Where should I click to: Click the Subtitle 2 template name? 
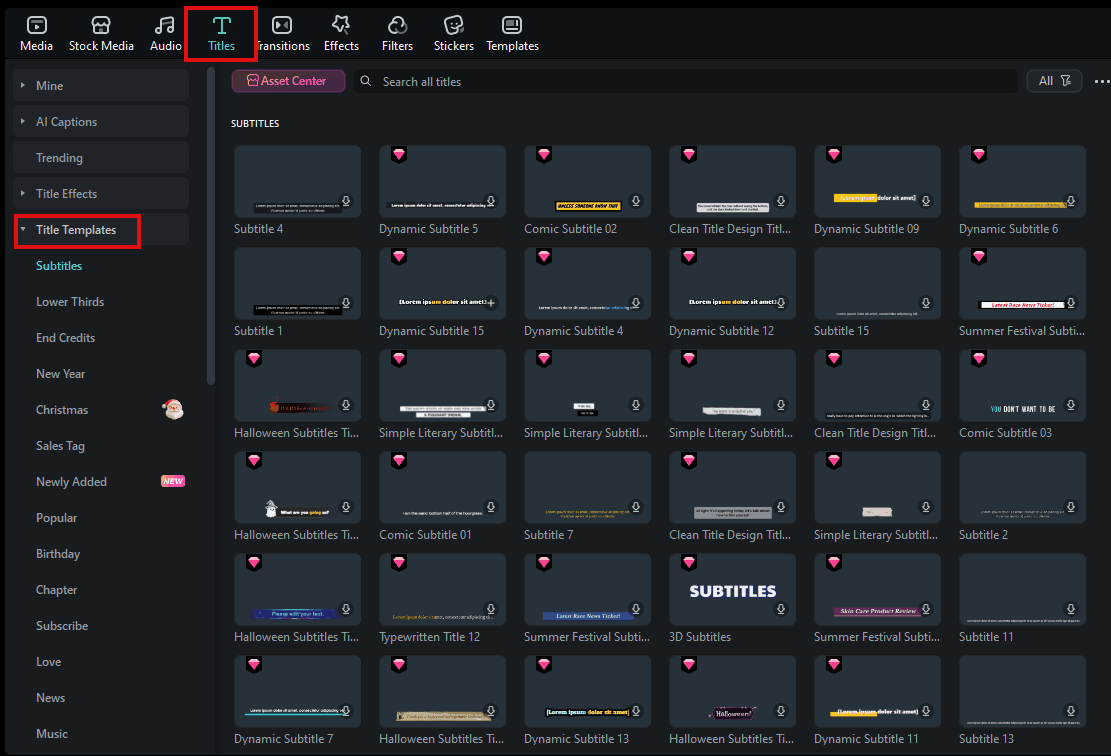coord(983,535)
